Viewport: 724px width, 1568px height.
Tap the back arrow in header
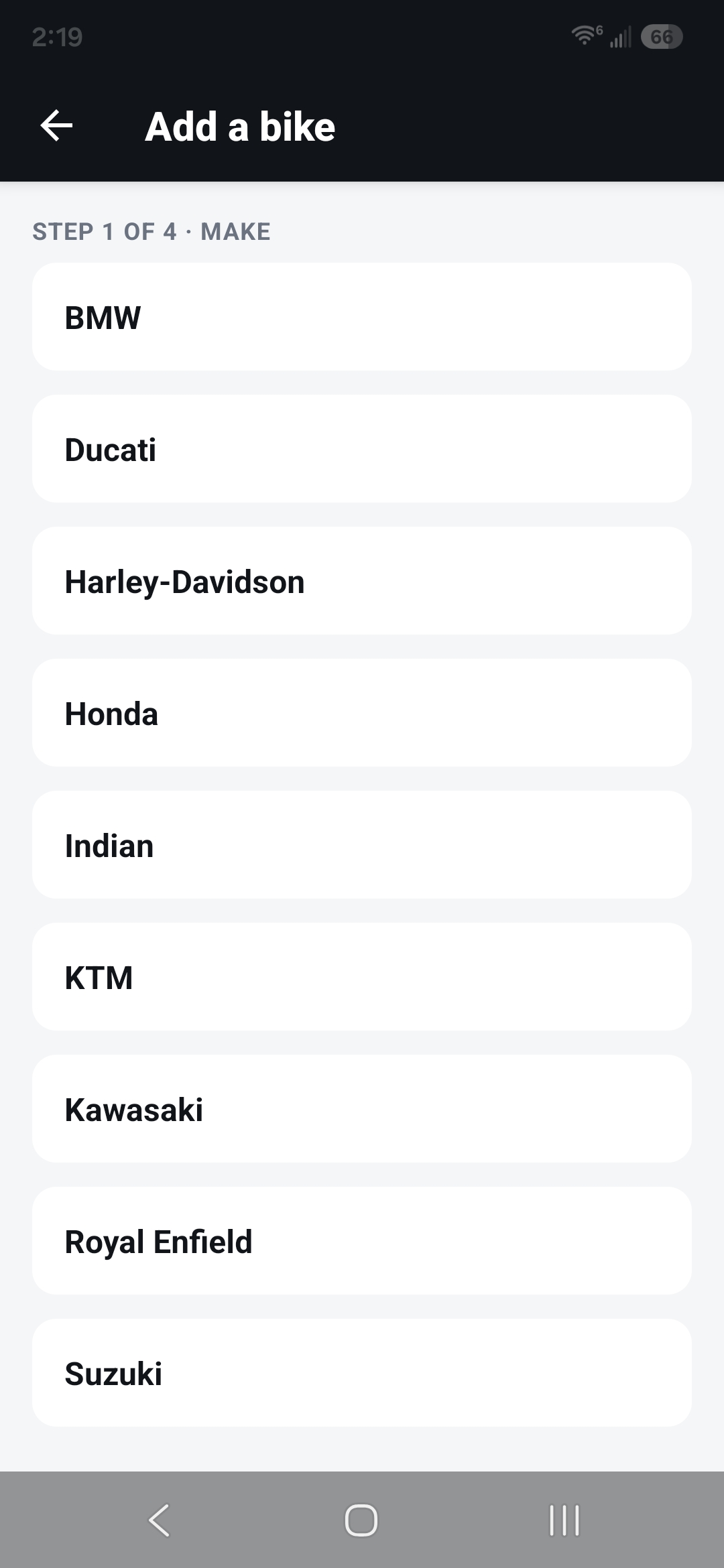point(56,126)
